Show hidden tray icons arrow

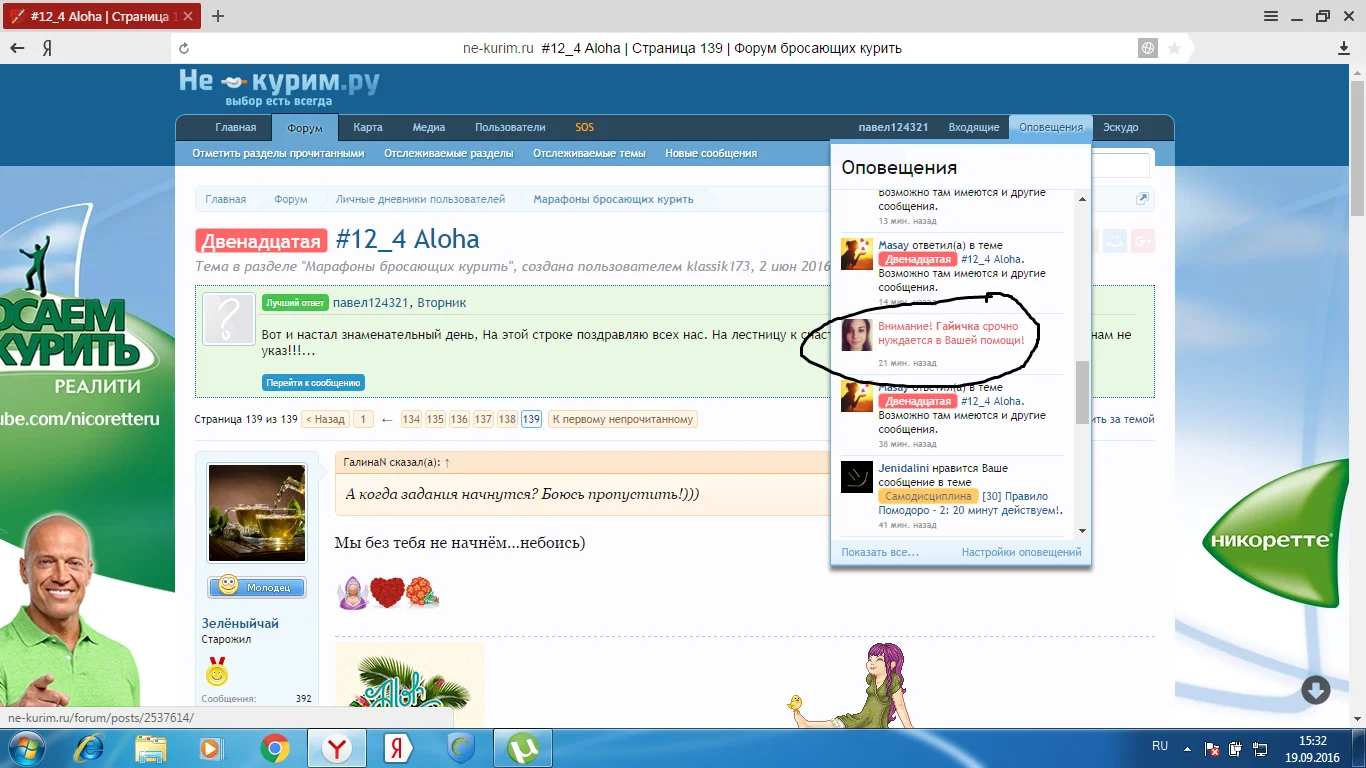tap(1187, 748)
